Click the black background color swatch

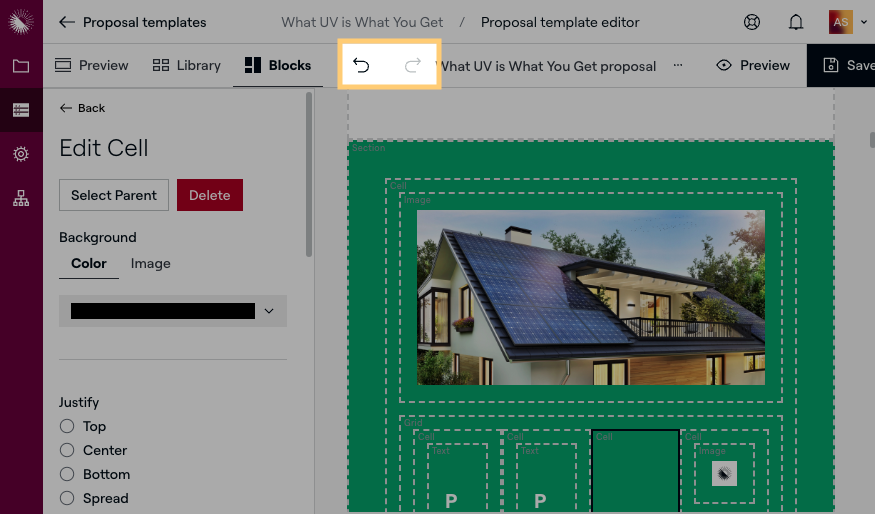(x=163, y=311)
